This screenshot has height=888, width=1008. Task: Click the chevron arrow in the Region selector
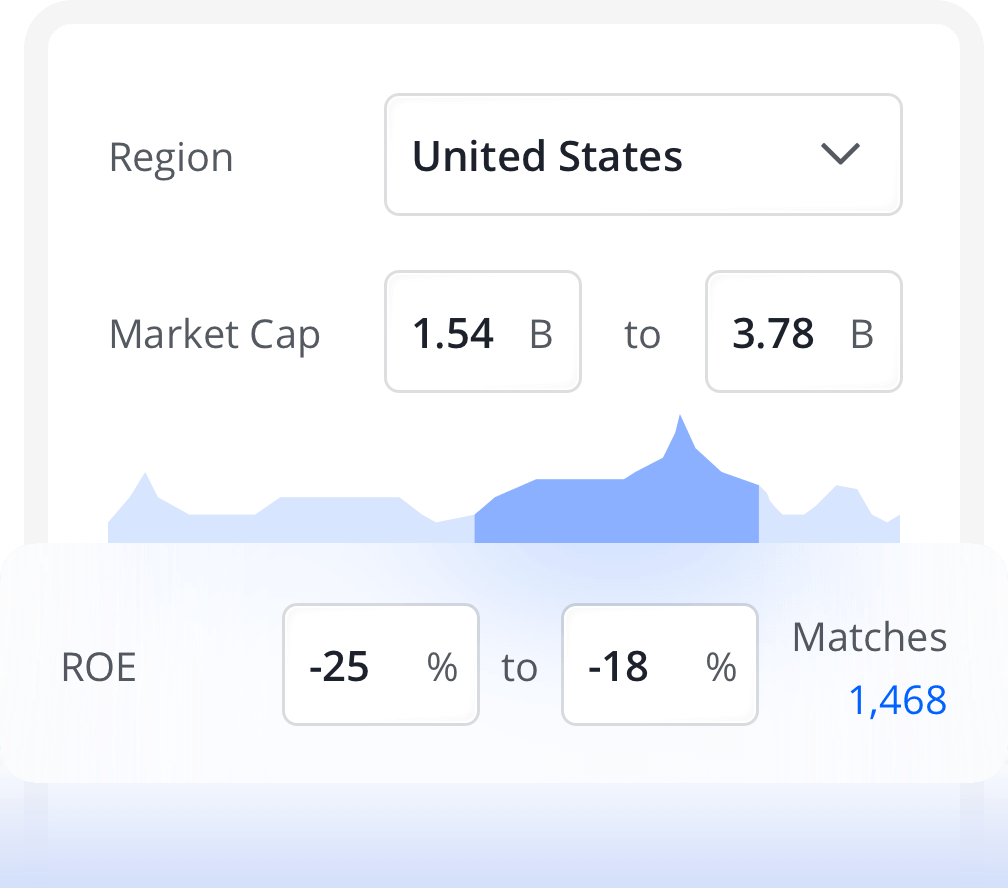click(839, 155)
